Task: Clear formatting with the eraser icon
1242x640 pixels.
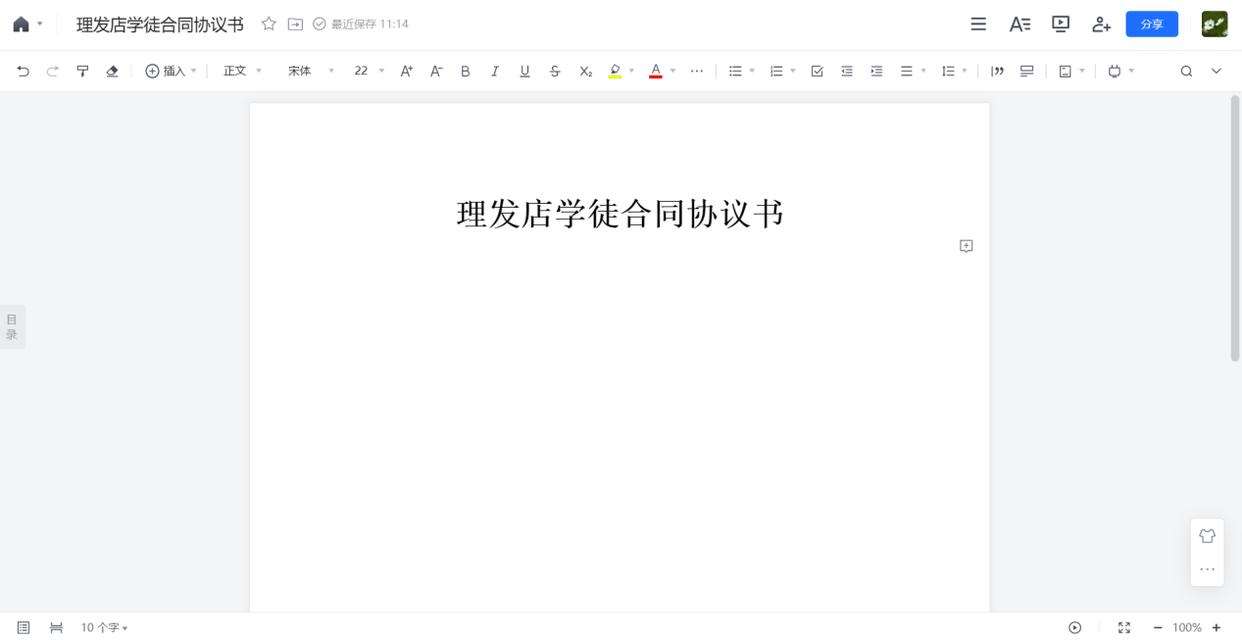Action: tap(112, 71)
